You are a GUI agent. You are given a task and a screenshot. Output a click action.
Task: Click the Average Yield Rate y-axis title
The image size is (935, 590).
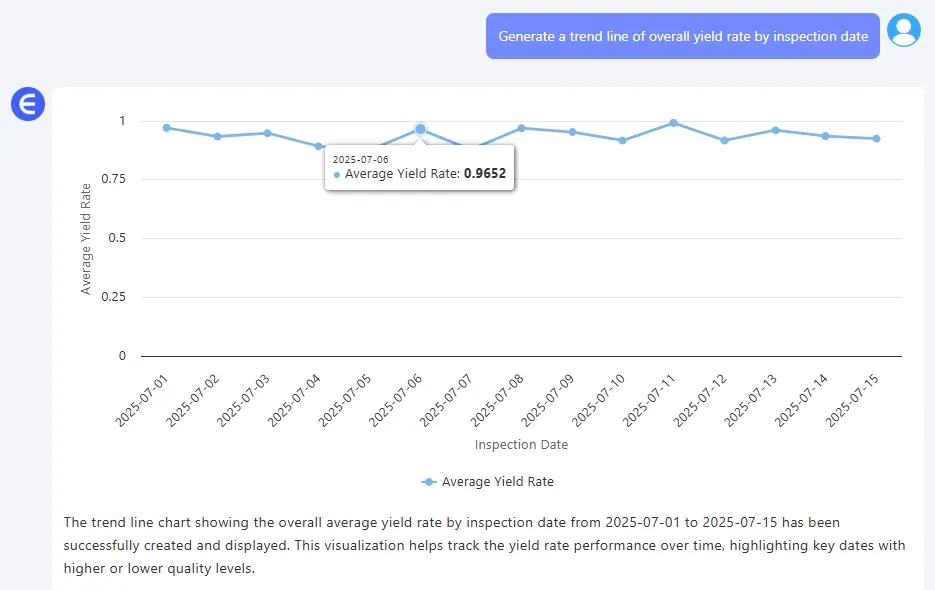click(86, 238)
